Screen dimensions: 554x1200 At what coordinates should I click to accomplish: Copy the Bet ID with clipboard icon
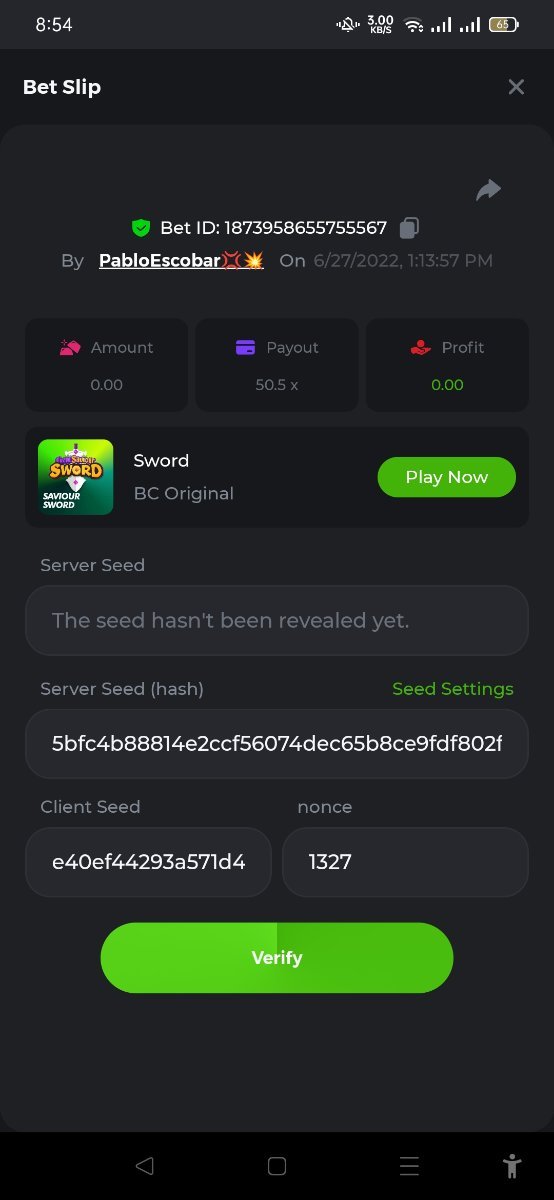[x=409, y=228]
